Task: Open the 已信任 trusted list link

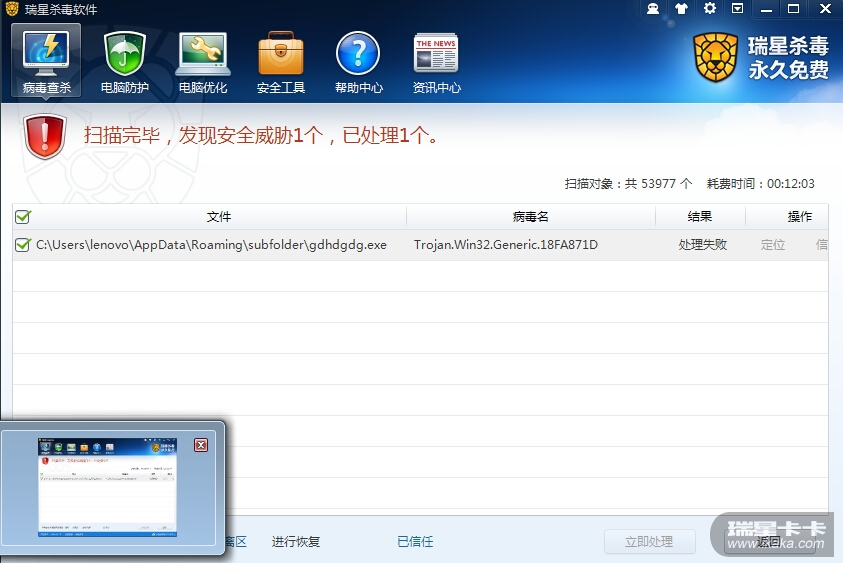Action: coord(415,541)
